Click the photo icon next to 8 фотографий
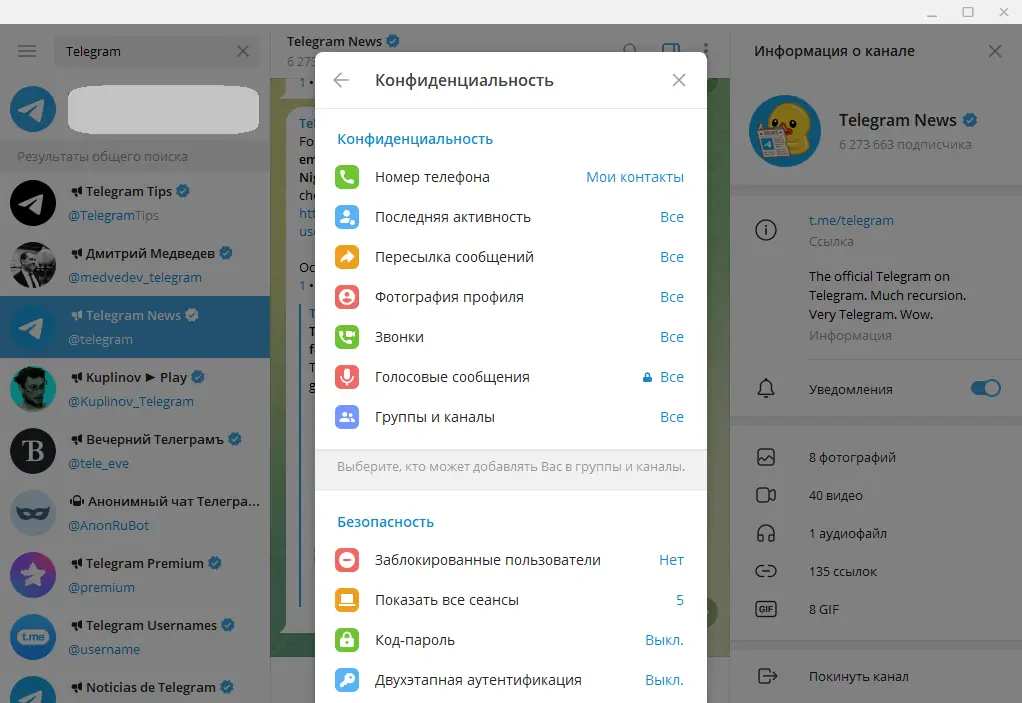The height and width of the screenshot is (703, 1022). click(766, 457)
